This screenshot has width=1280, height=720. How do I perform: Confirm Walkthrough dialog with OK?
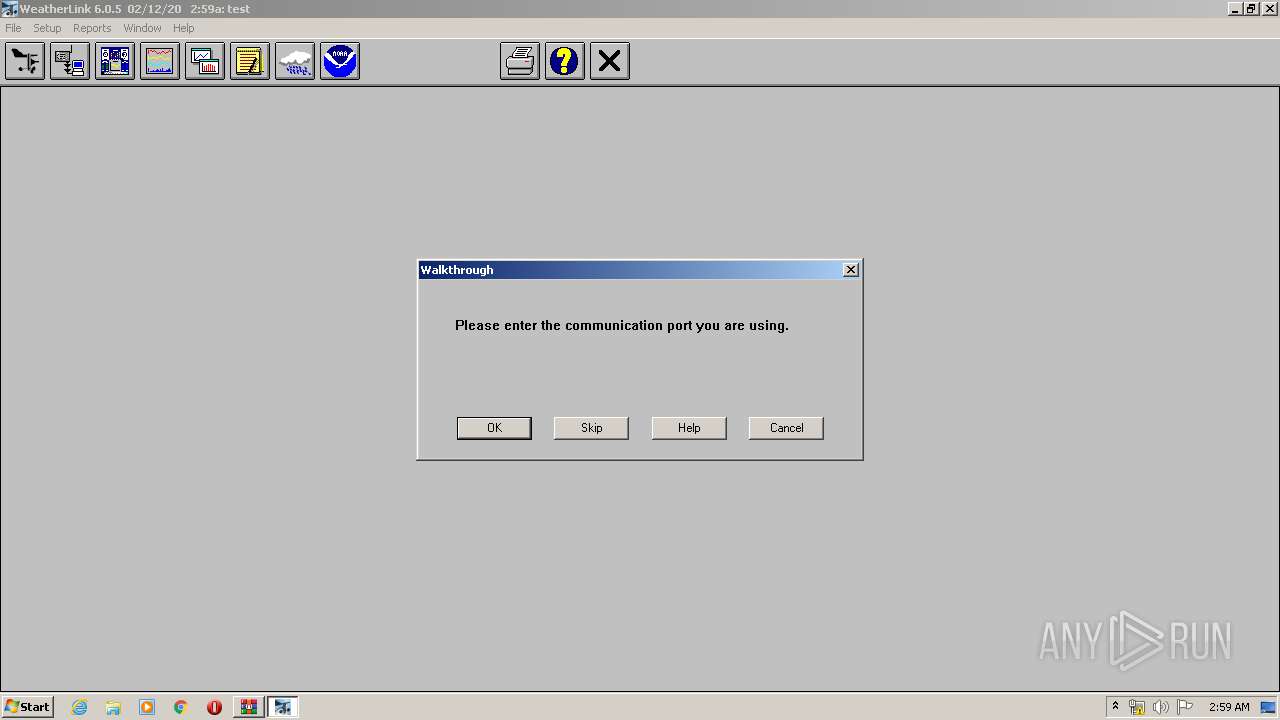494,428
